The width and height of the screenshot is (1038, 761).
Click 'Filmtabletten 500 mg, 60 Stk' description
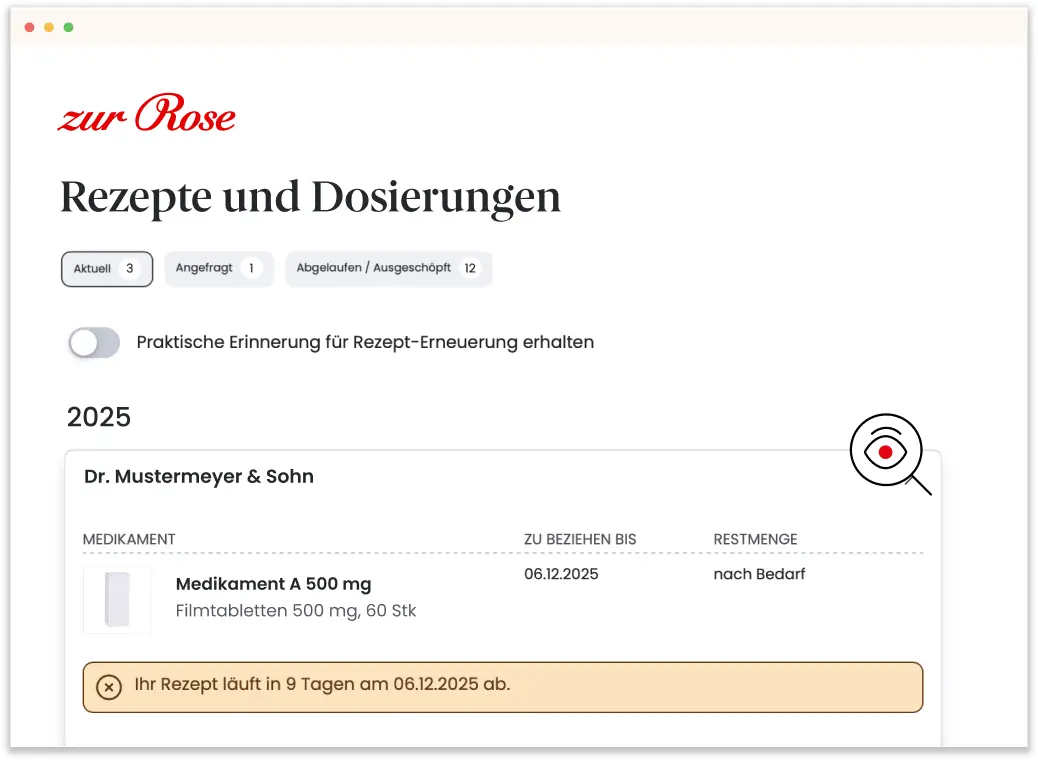[x=296, y=610]
